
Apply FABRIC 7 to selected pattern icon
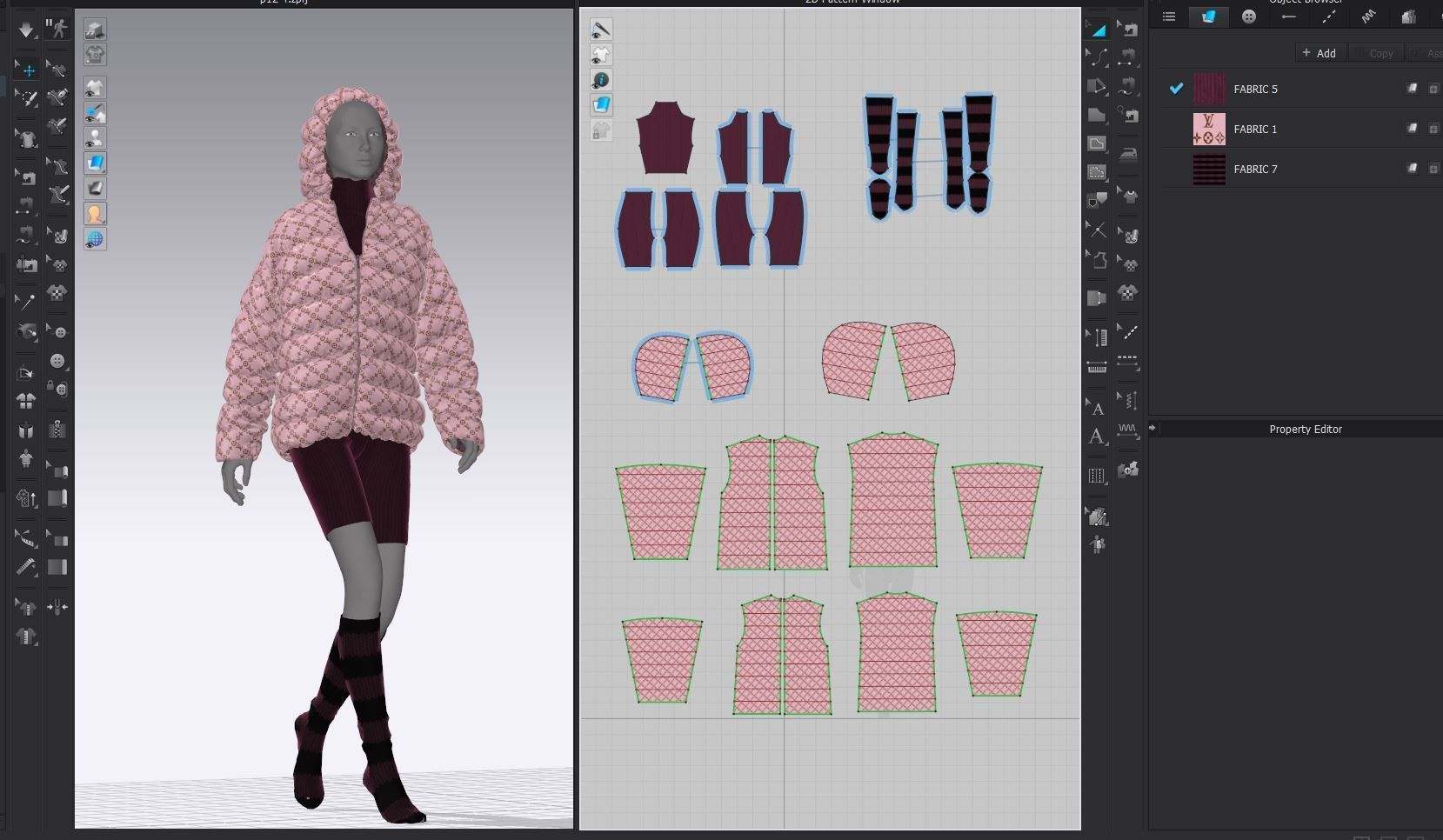click(x=1412, y=169)
